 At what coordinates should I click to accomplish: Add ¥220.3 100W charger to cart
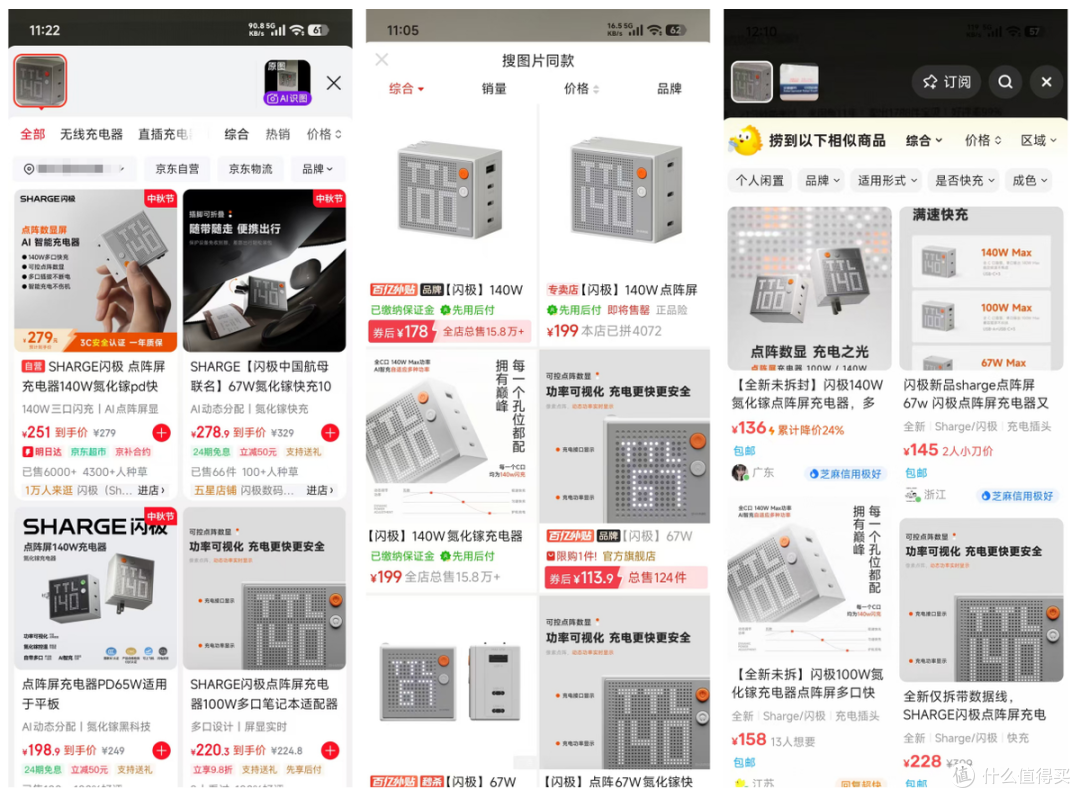point(331,750)
